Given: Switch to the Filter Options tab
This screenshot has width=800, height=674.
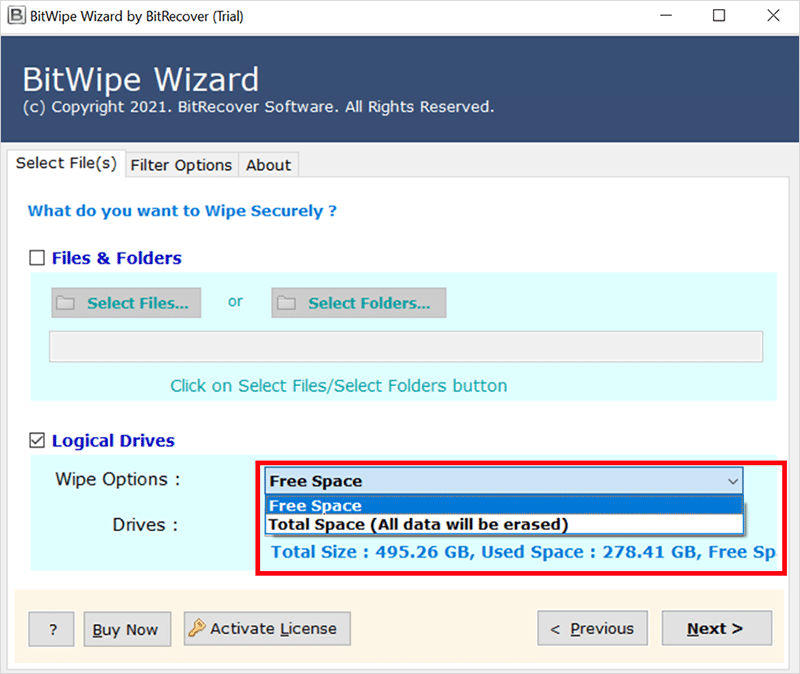Looking at the screenshot, I should 182,165.
